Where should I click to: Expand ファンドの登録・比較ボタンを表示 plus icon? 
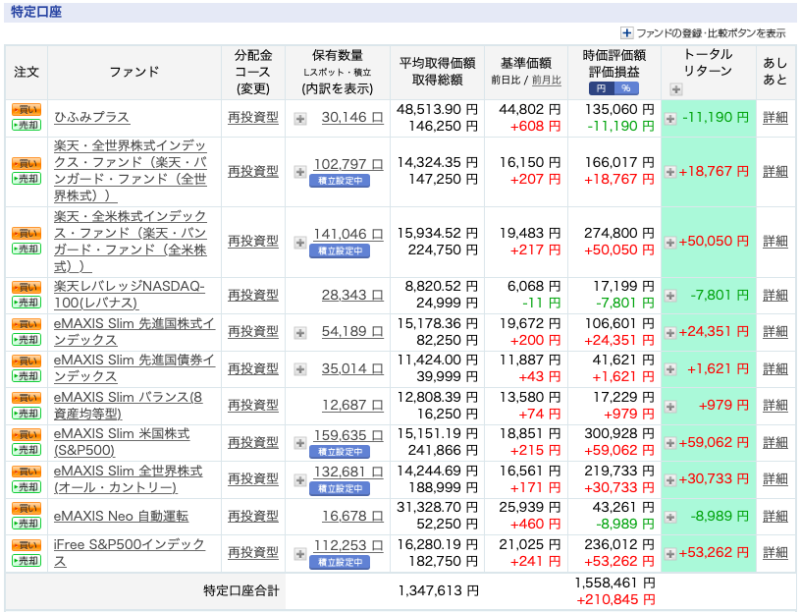coord(627,33)
